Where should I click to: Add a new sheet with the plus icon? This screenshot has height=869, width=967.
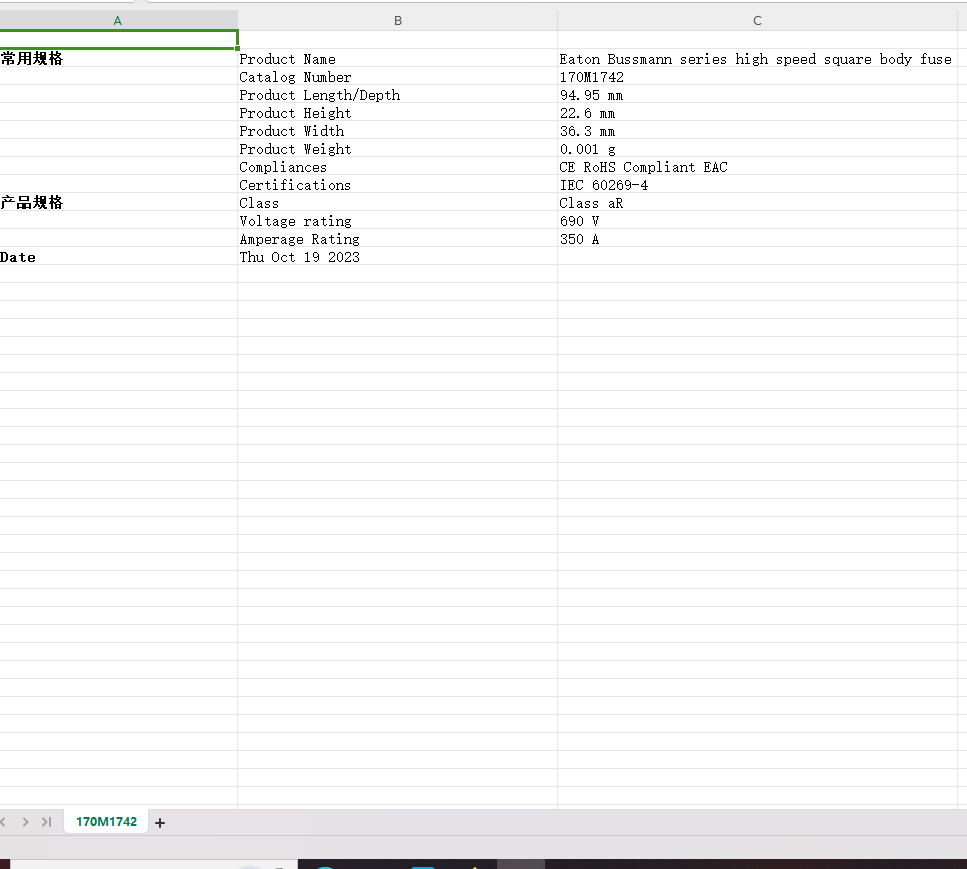click(160, 823)
